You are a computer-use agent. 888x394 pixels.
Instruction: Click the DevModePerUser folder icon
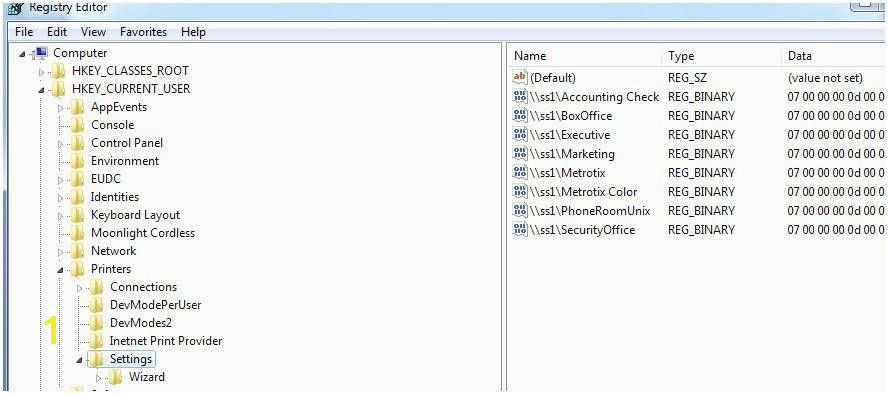(x=97, y=305)
